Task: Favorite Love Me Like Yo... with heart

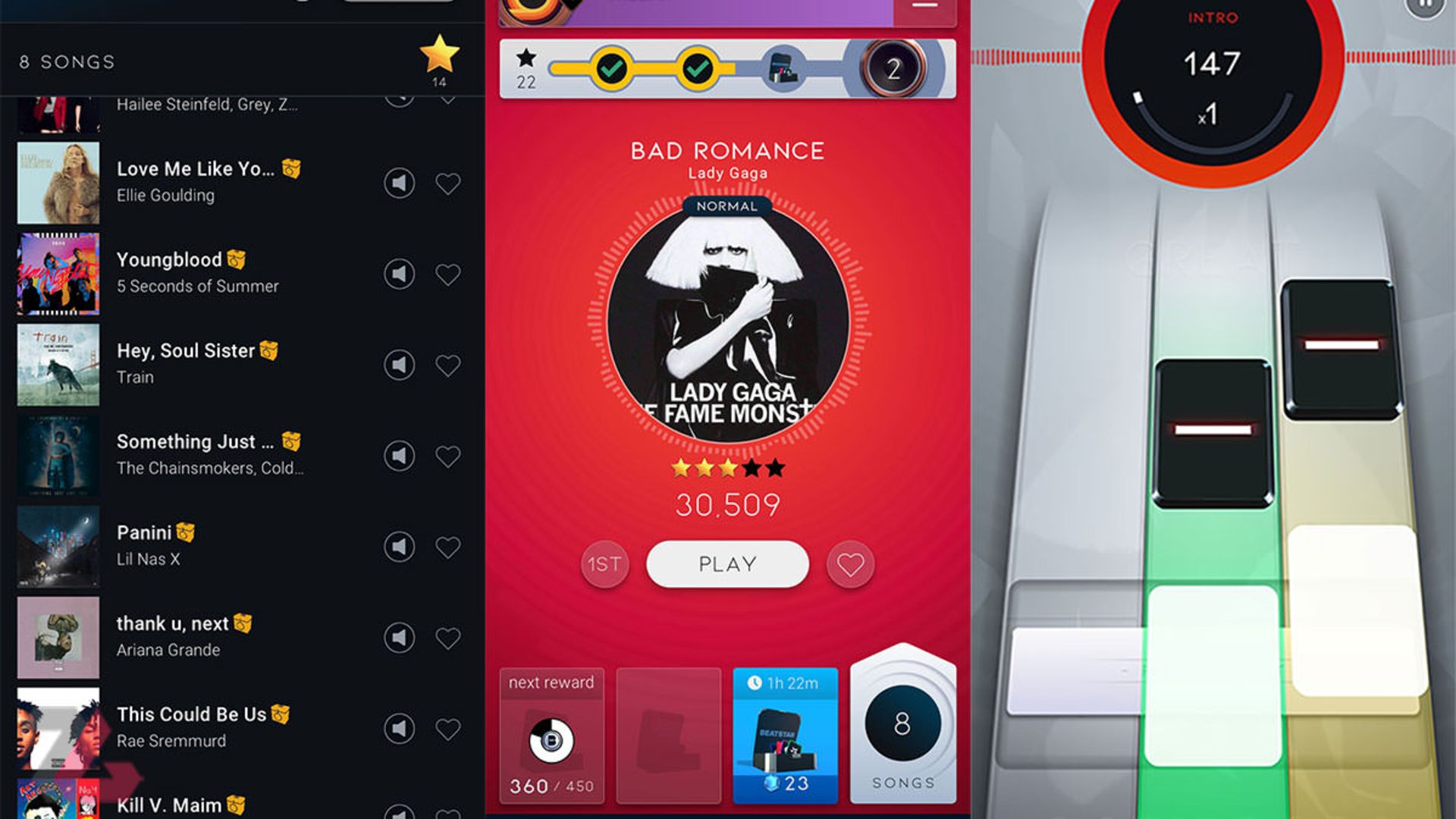Action: coord(448,184)
